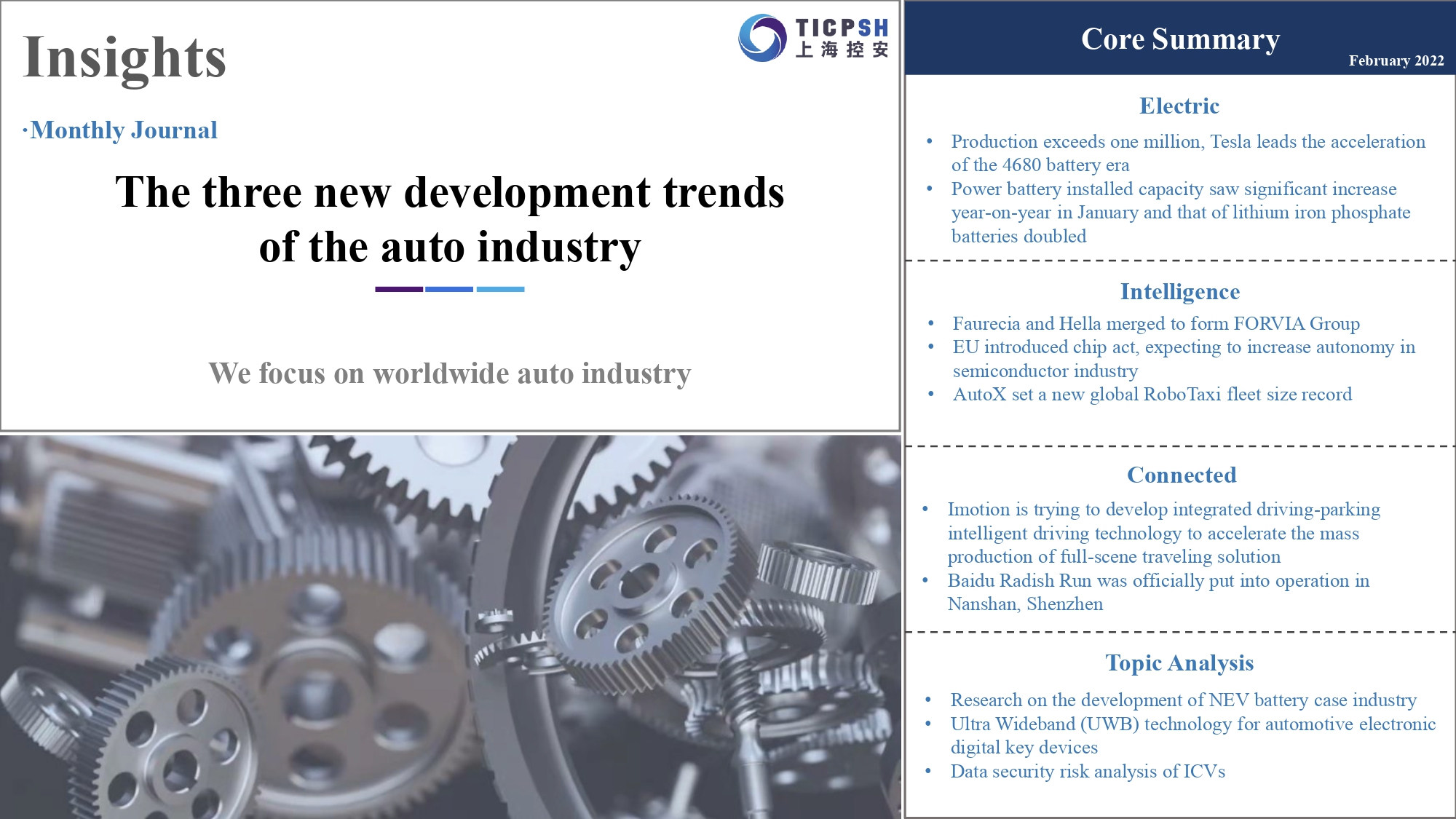
Task: Click the TICPSH company name text
Action: [x=842, y=29]
